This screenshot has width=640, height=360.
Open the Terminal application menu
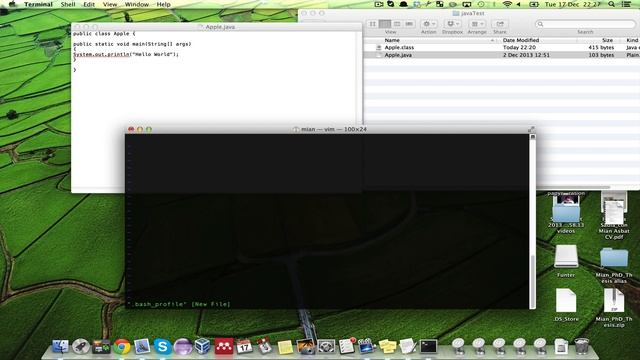pyautogui.click(x=38, y=4)
